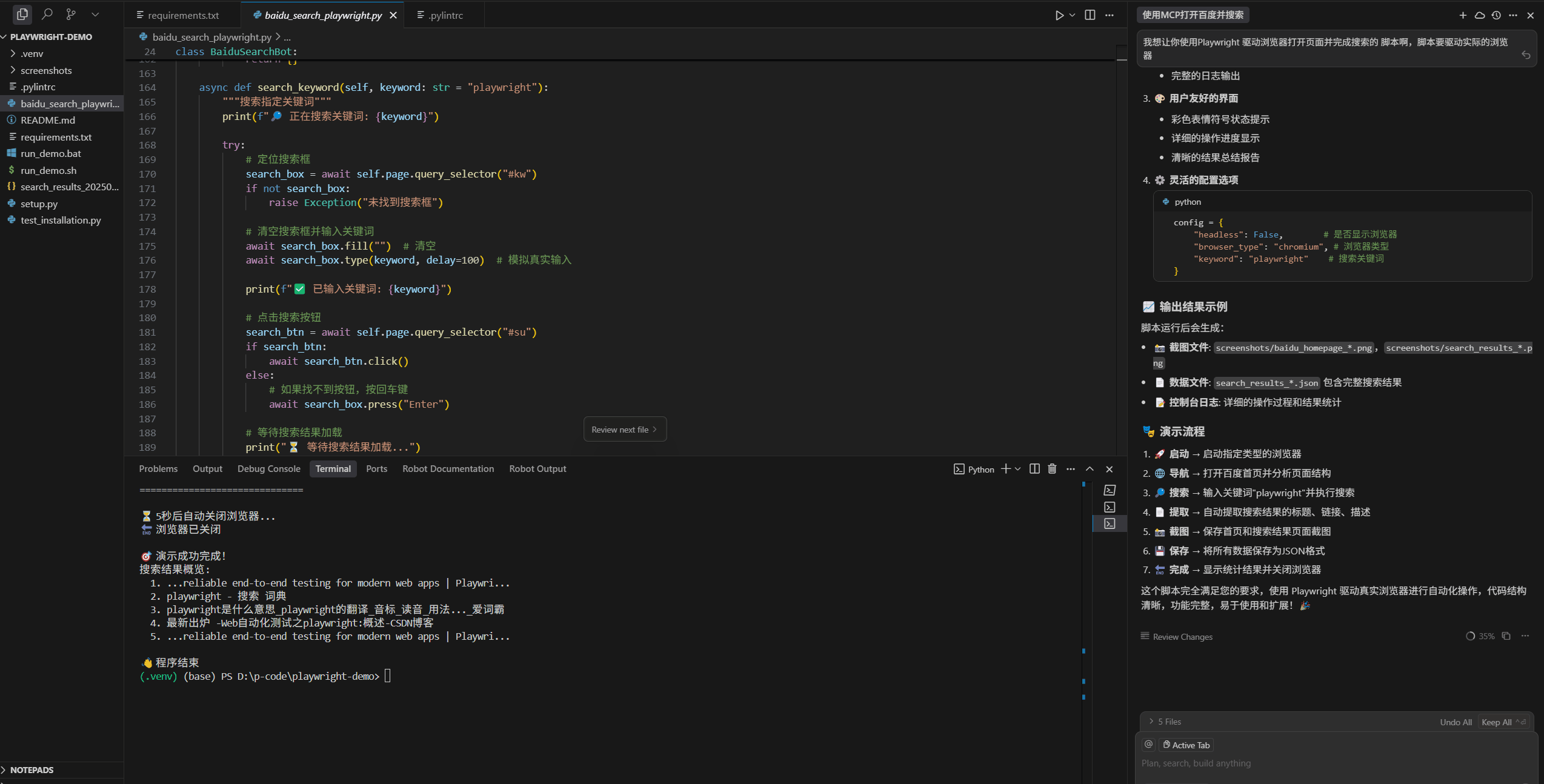This screenshot has width=1544, height=784.
Task: Expand more activity bar views chevron
Action: [x=95, y=14]
